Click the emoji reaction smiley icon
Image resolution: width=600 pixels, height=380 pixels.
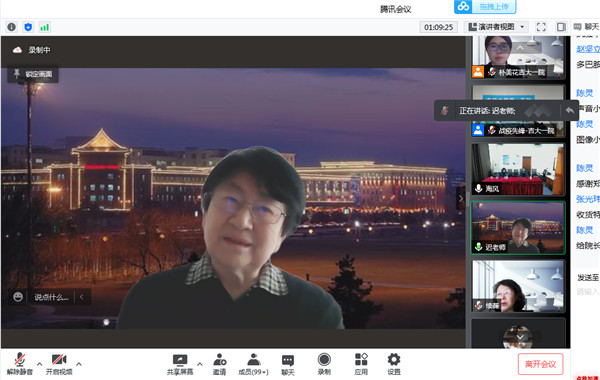coord(18,297)
